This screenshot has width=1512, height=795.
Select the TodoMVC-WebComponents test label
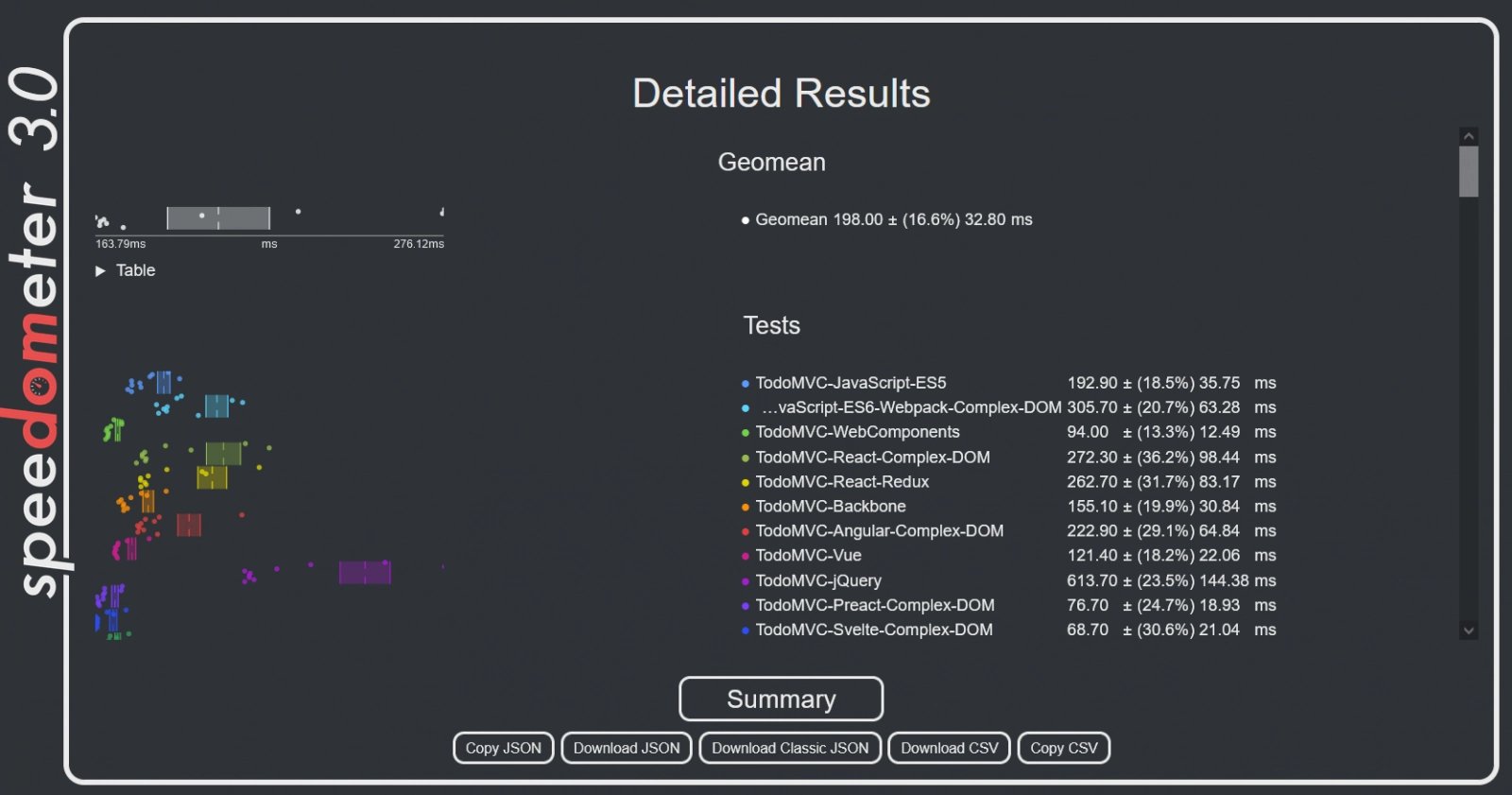tap(857, 432)
